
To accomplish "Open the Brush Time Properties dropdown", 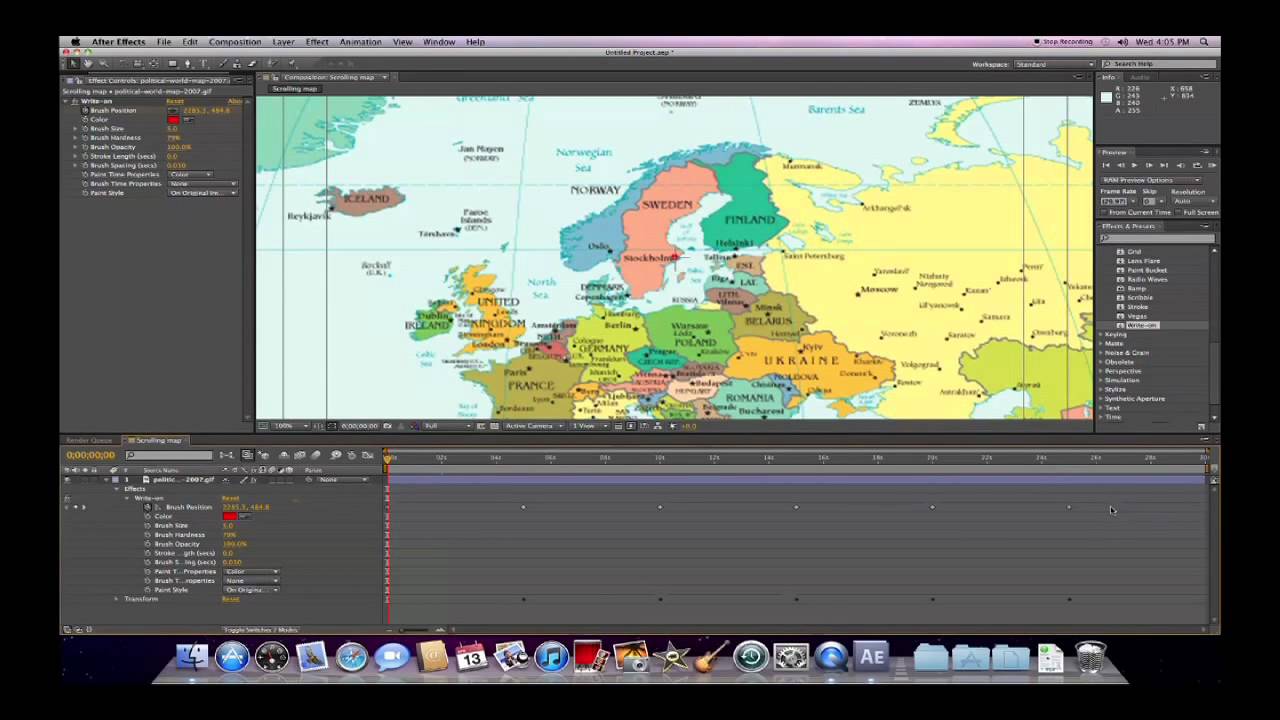I will (203, 183).
